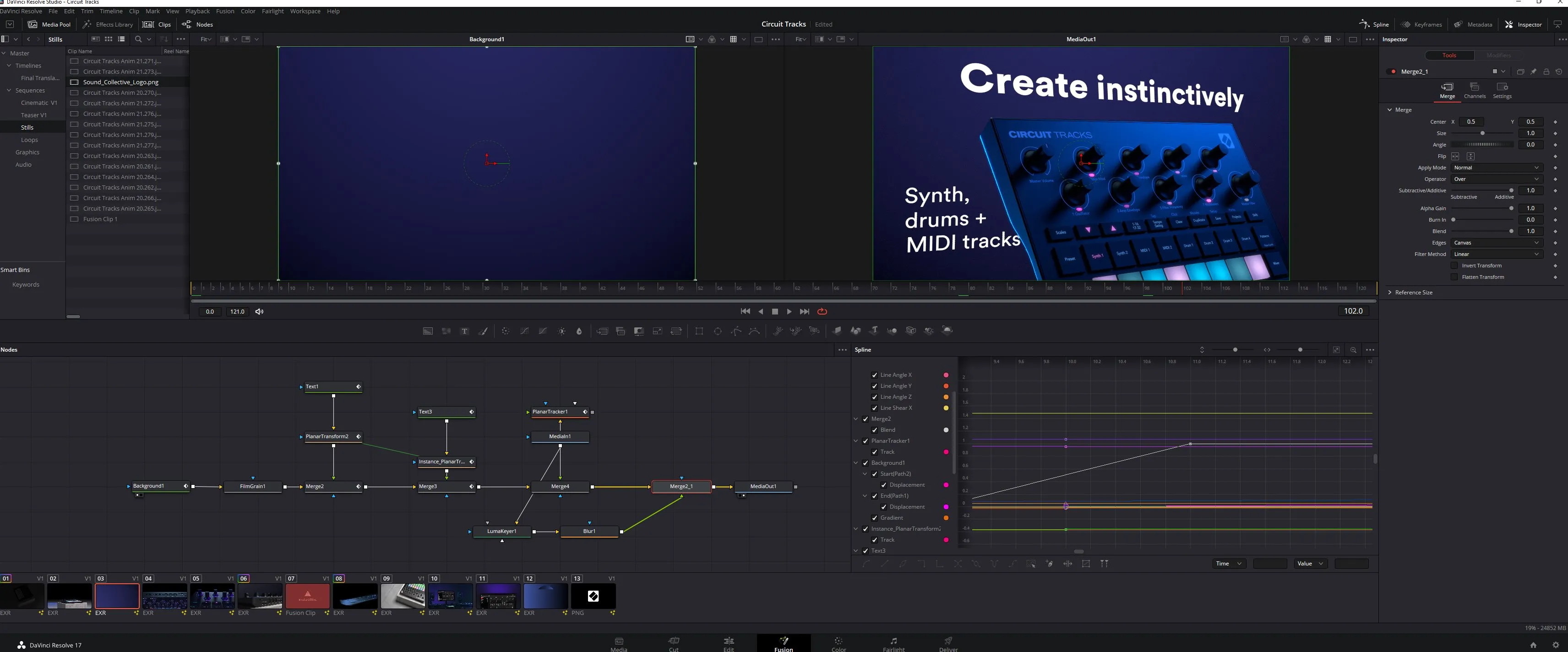The width and height of the screenshot is (1568, 652).
Task: Choose the Shape Box tool in Spline toolbar
Action: (1086, 564)
